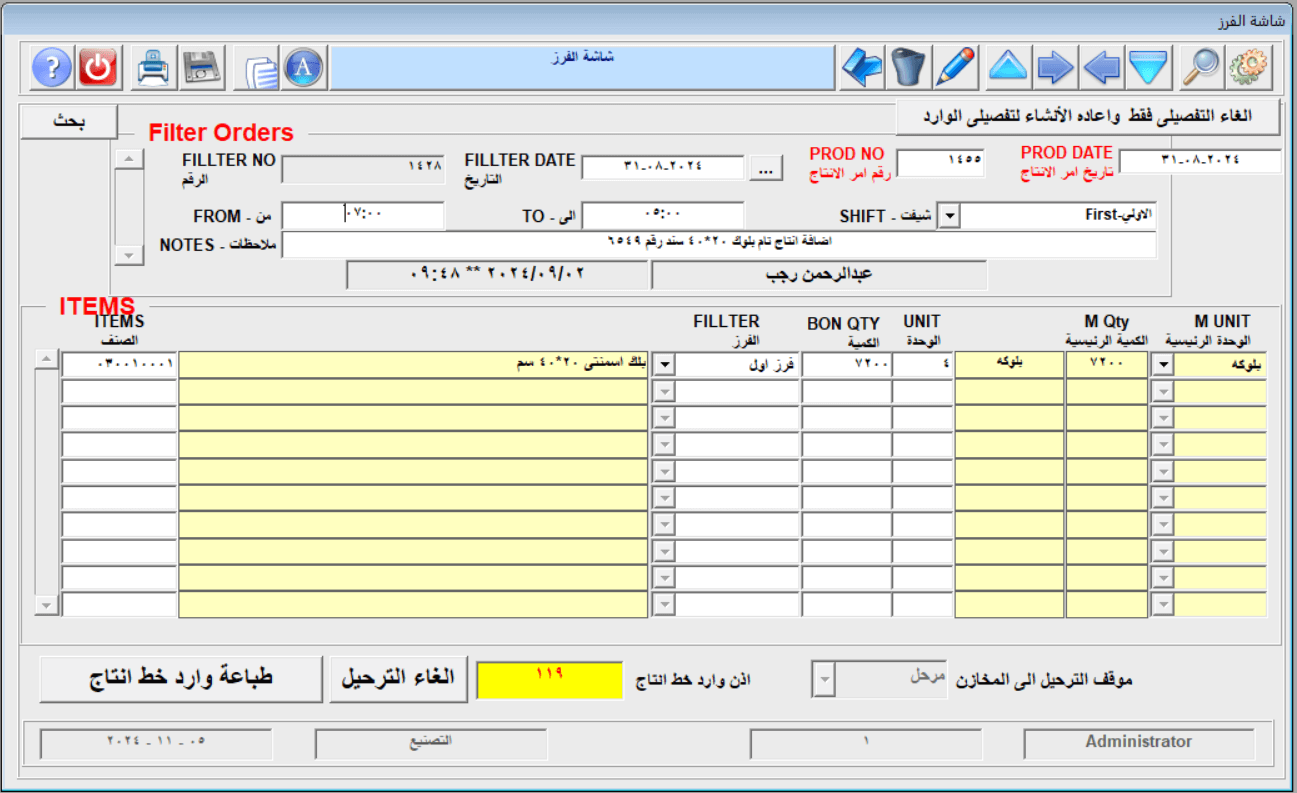Click the الغاء الترحيل button

[398, 677]
